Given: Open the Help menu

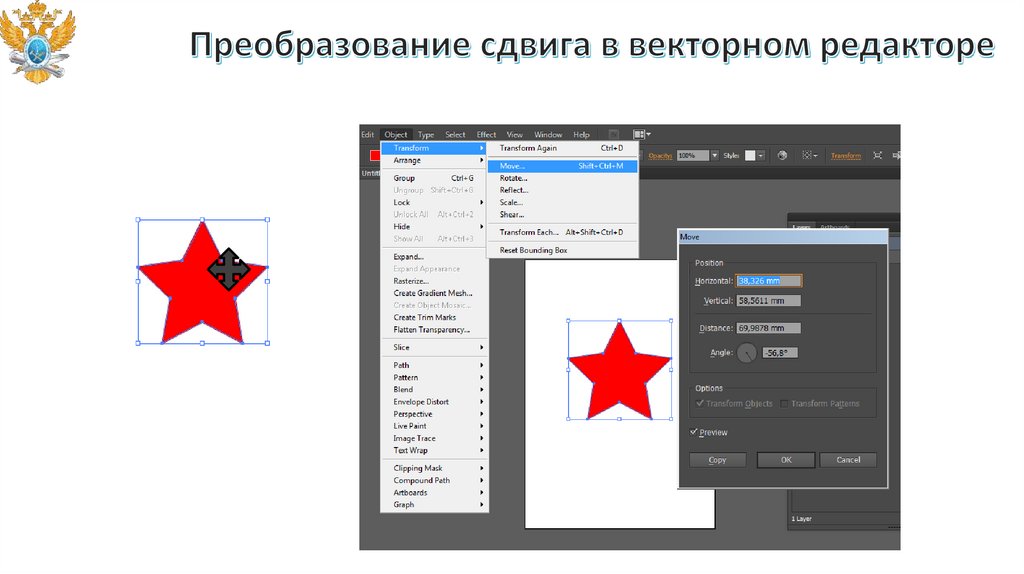Looking at the screenshot, I should (x=581, y=135).
